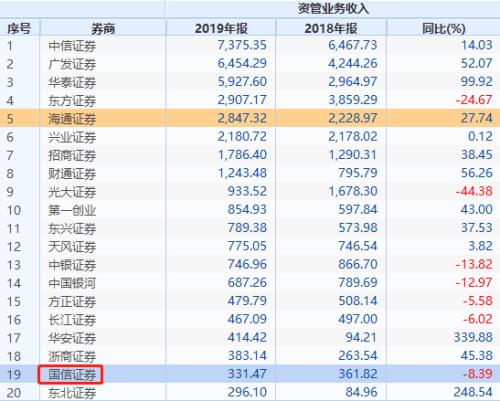The height and width of the screenshot is (401, 500).
Task: Click the 3.82 growth value
Action: pos(480,246)
